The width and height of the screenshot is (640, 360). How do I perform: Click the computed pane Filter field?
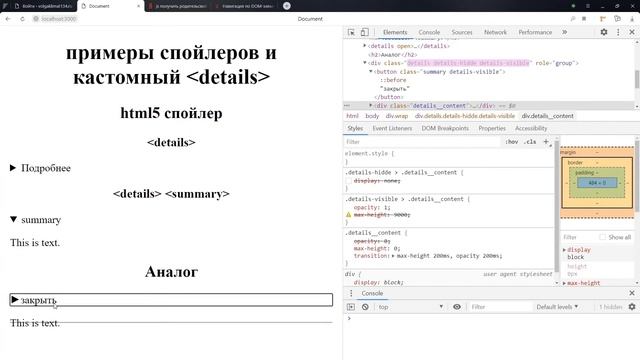[x=579, y=237]
